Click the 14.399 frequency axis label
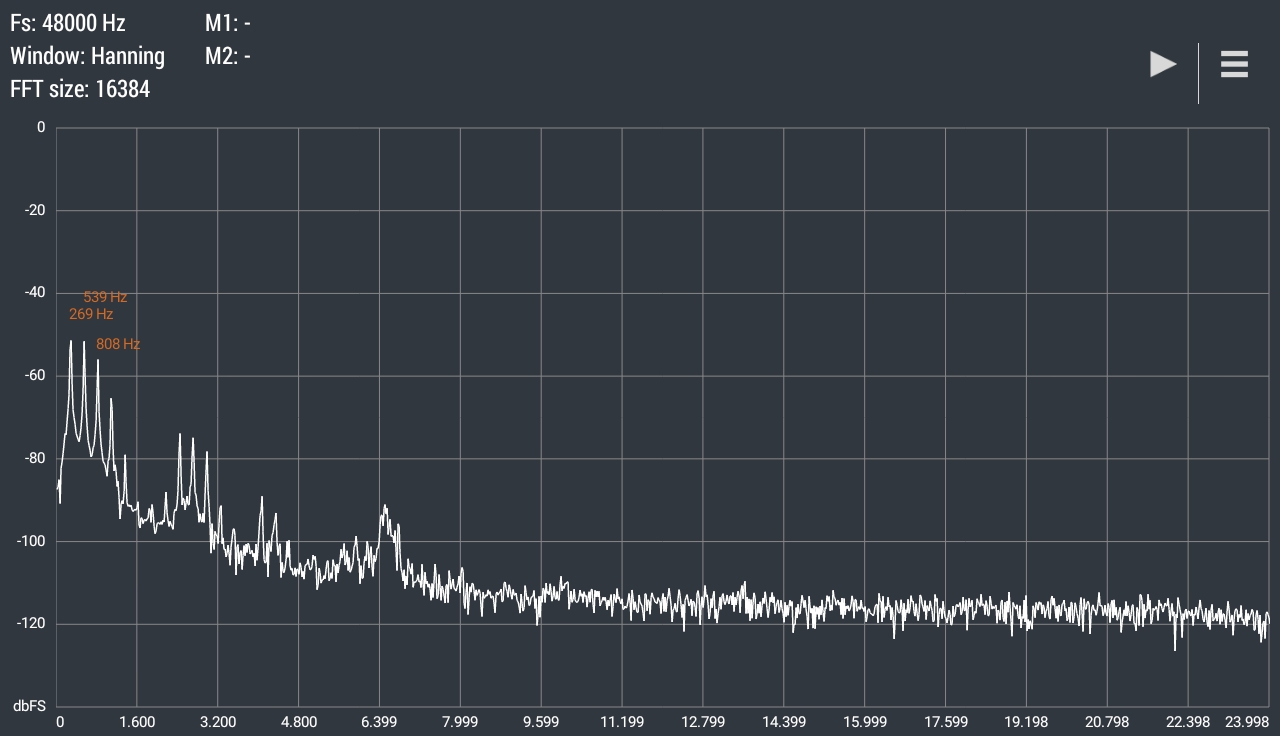This screenshot has height=736, width=1280. click(784, 722)
